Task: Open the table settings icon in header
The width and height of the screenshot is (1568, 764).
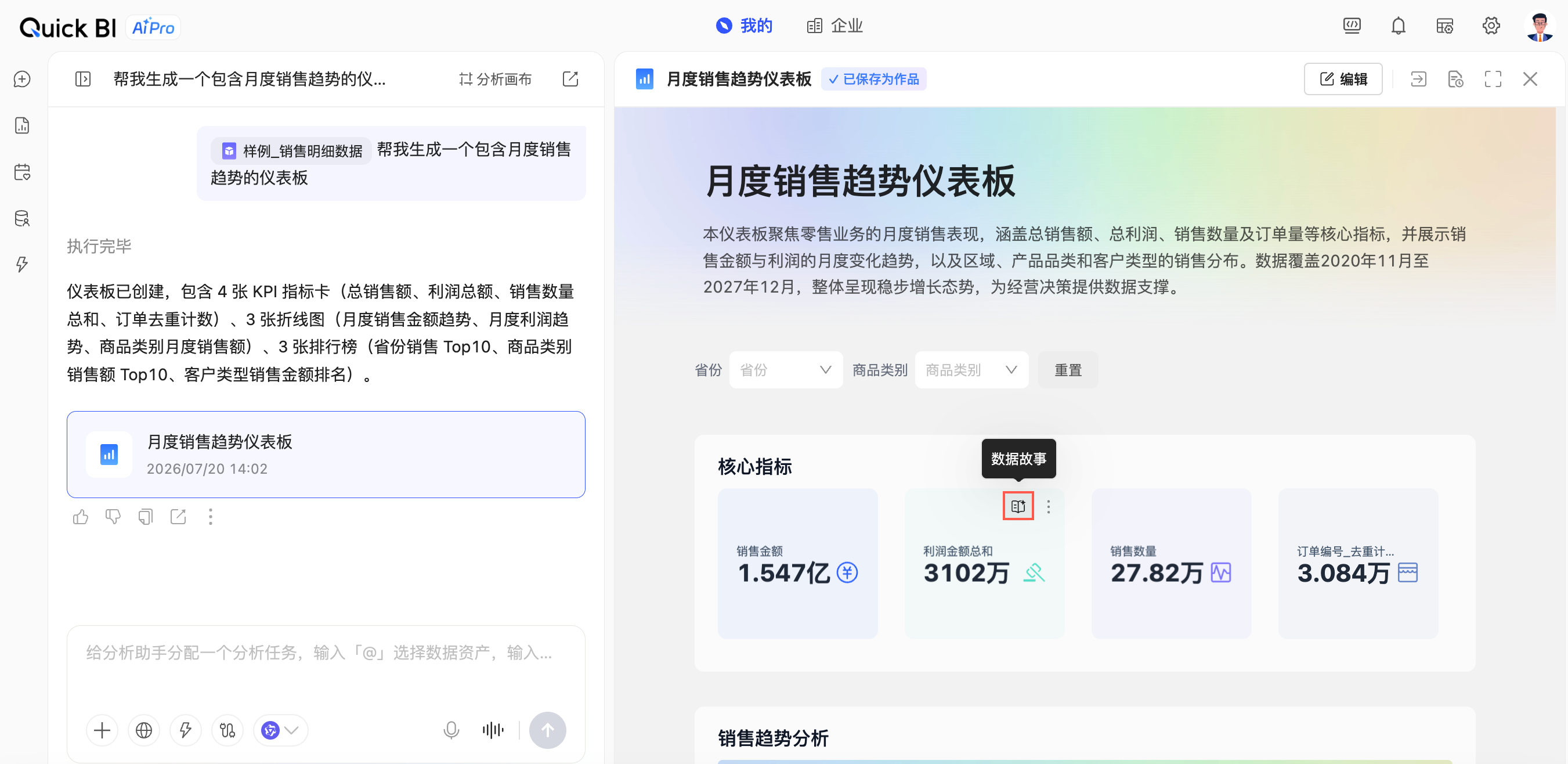Action: pyautogui.click(x=1444, y=26)
